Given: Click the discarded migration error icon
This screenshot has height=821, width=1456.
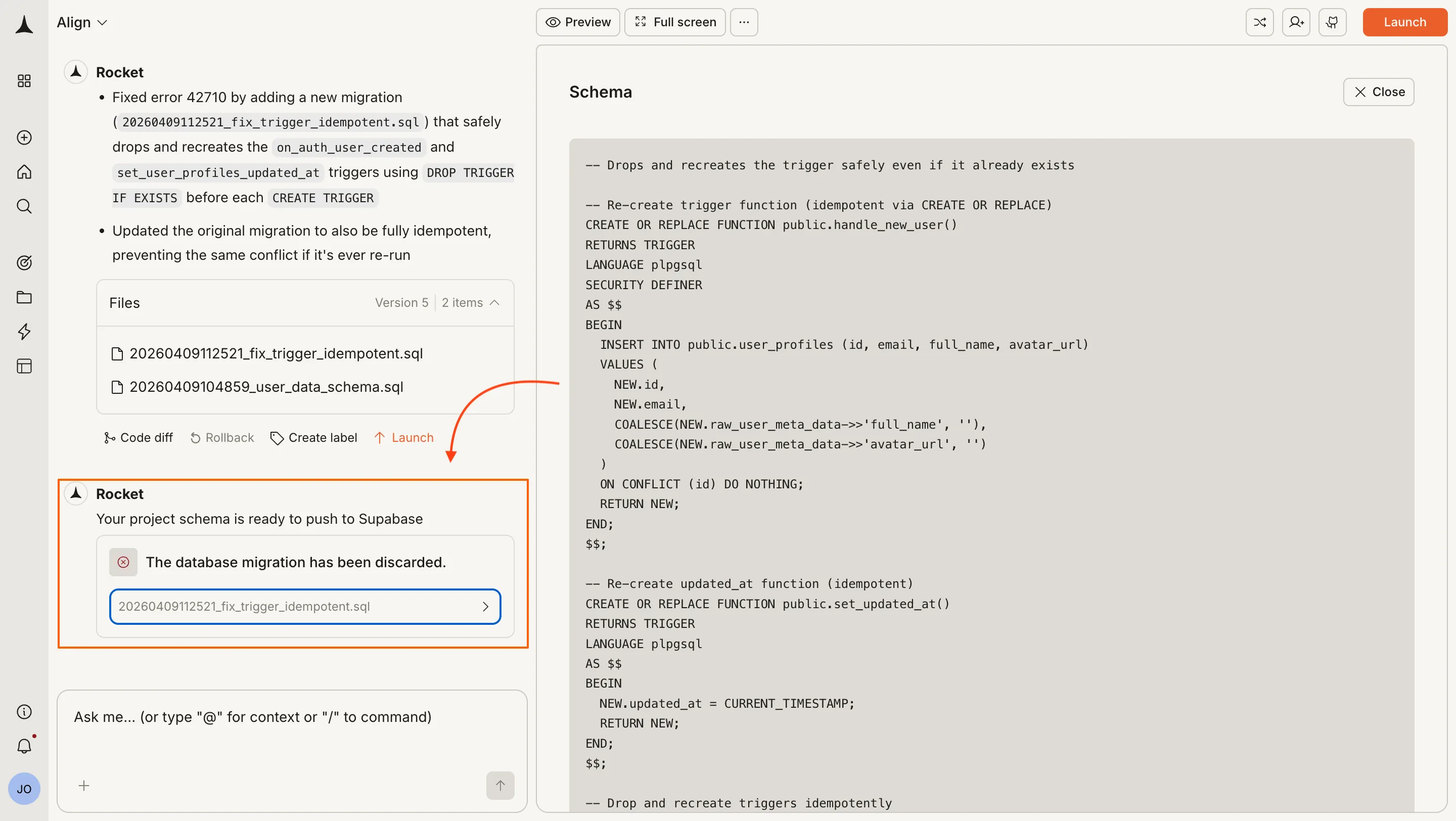Looking at the screenshot, I should [123, 562].
